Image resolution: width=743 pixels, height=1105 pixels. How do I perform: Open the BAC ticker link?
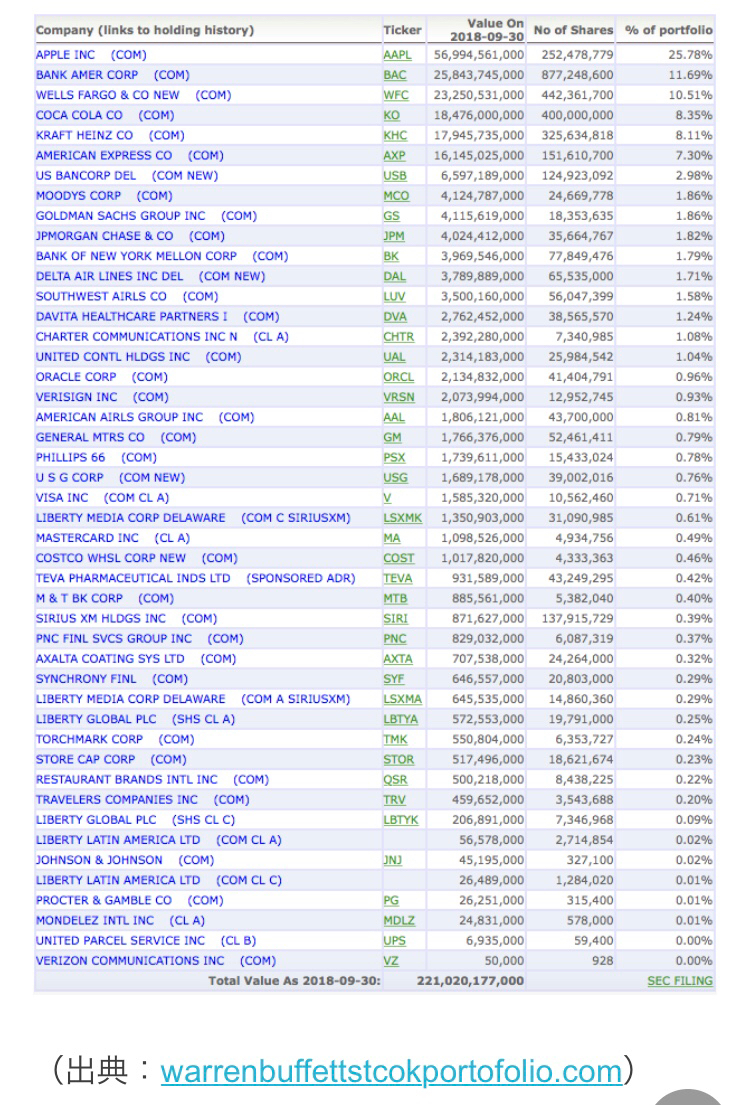(x=394, y=75)
